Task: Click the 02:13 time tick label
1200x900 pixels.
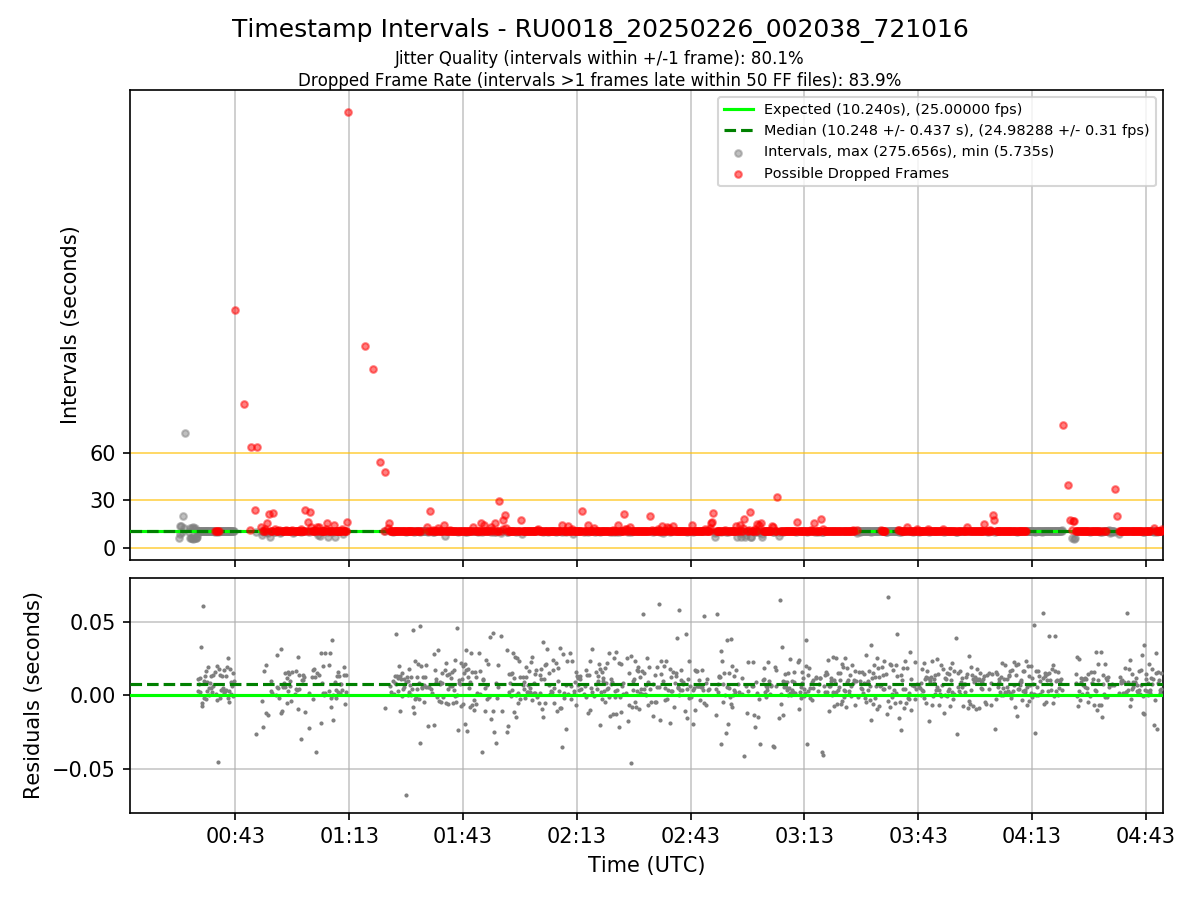Action: [x=577, y=834]
